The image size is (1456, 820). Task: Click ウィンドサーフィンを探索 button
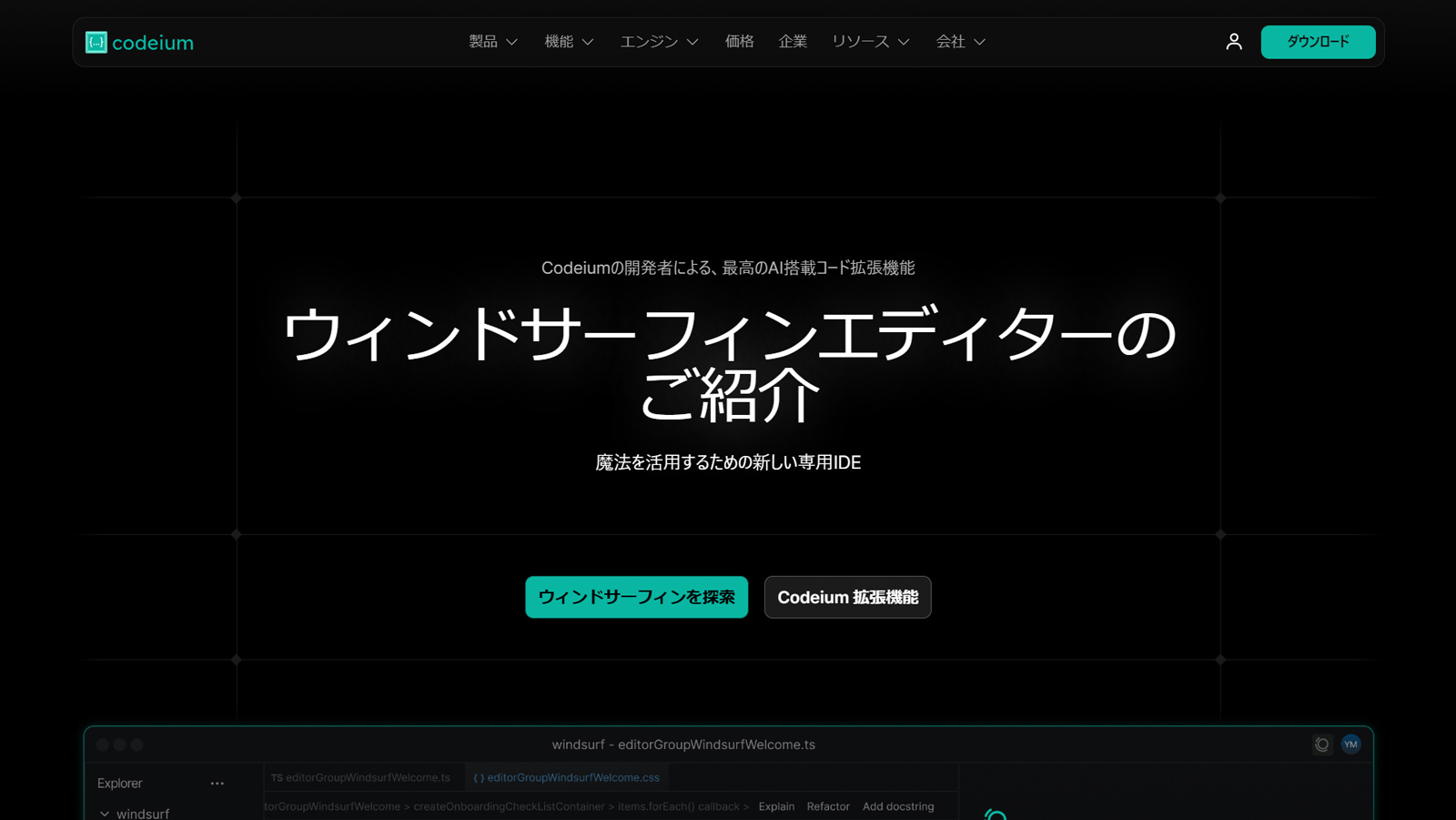[636, 597]
